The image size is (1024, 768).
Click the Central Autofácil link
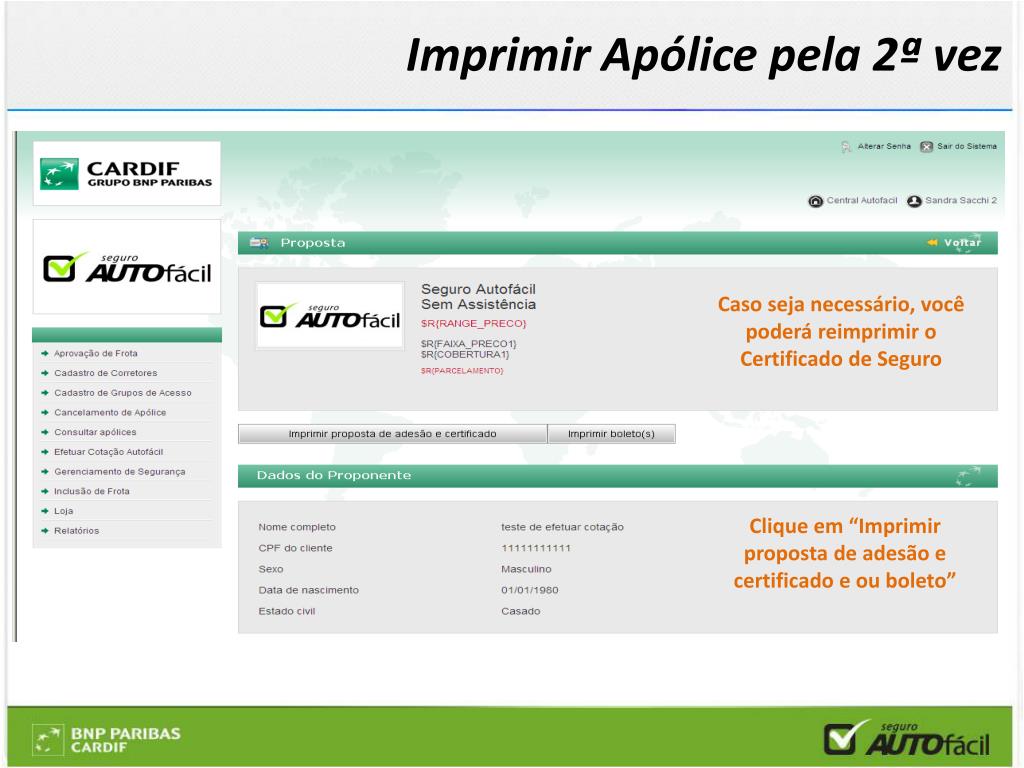point(862,200)
